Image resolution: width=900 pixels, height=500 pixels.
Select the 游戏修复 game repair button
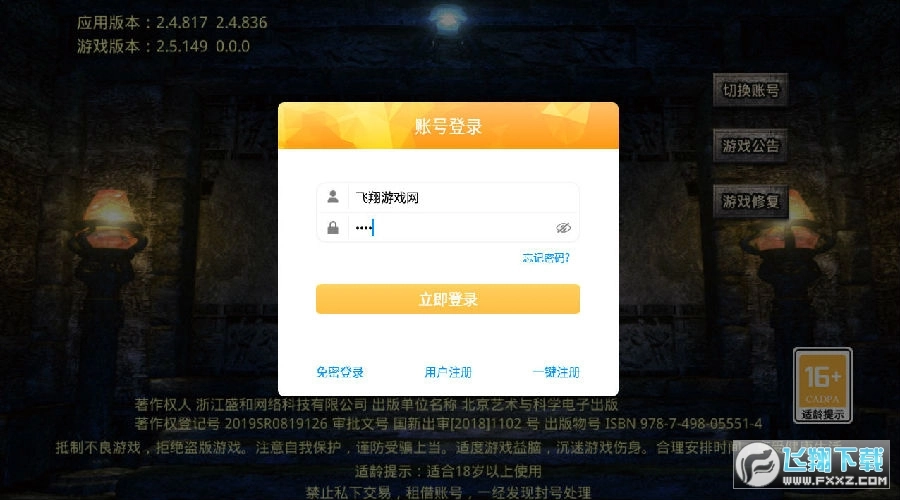pos(751,201)
